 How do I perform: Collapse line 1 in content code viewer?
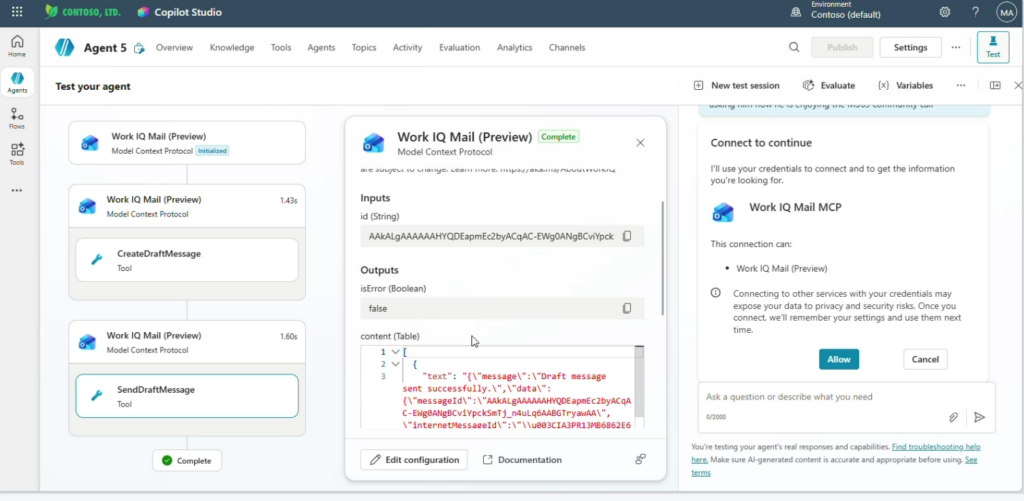point(396,352)
